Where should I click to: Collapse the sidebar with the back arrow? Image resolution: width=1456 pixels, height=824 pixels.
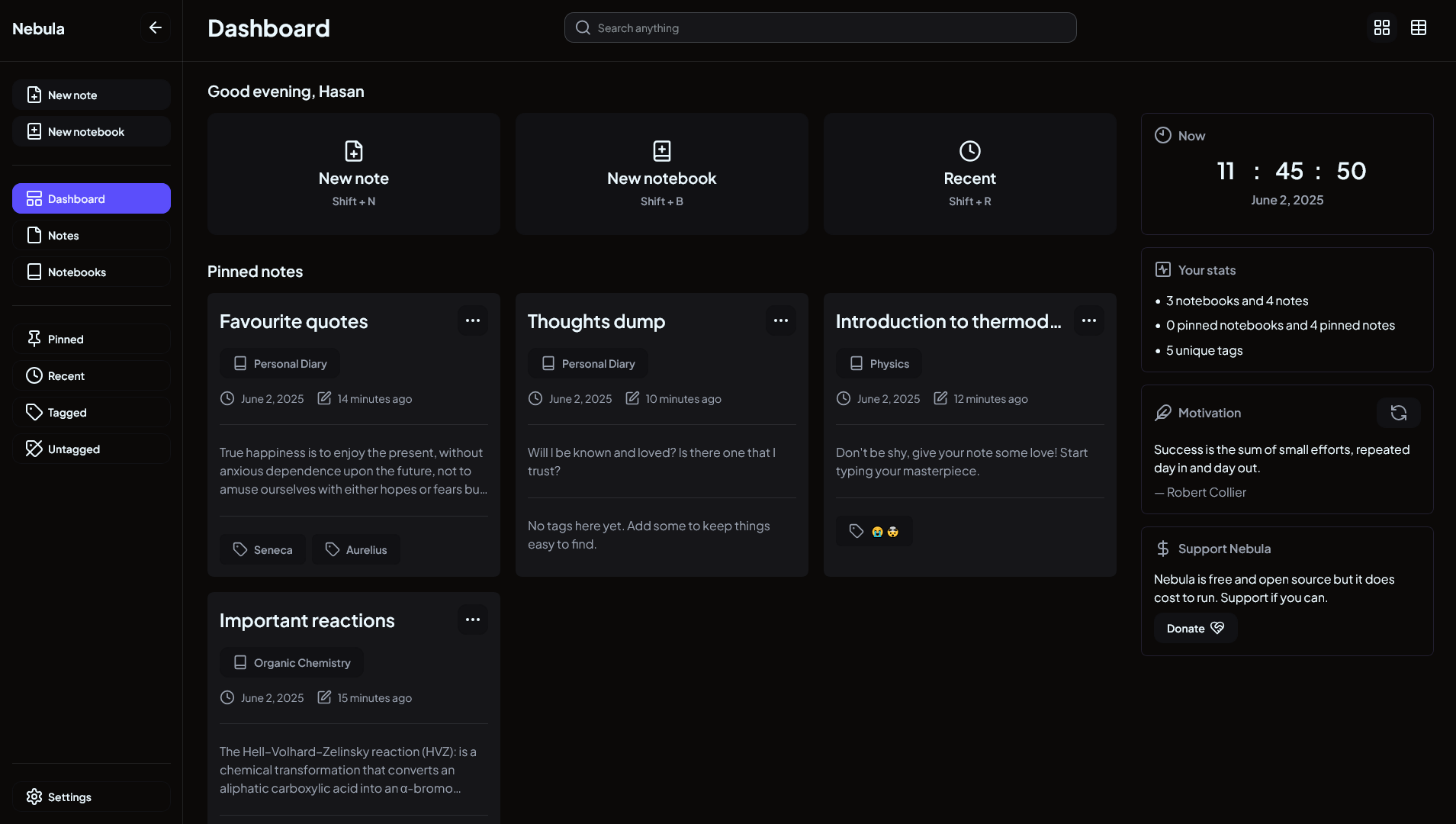click(x=156, y=27)
